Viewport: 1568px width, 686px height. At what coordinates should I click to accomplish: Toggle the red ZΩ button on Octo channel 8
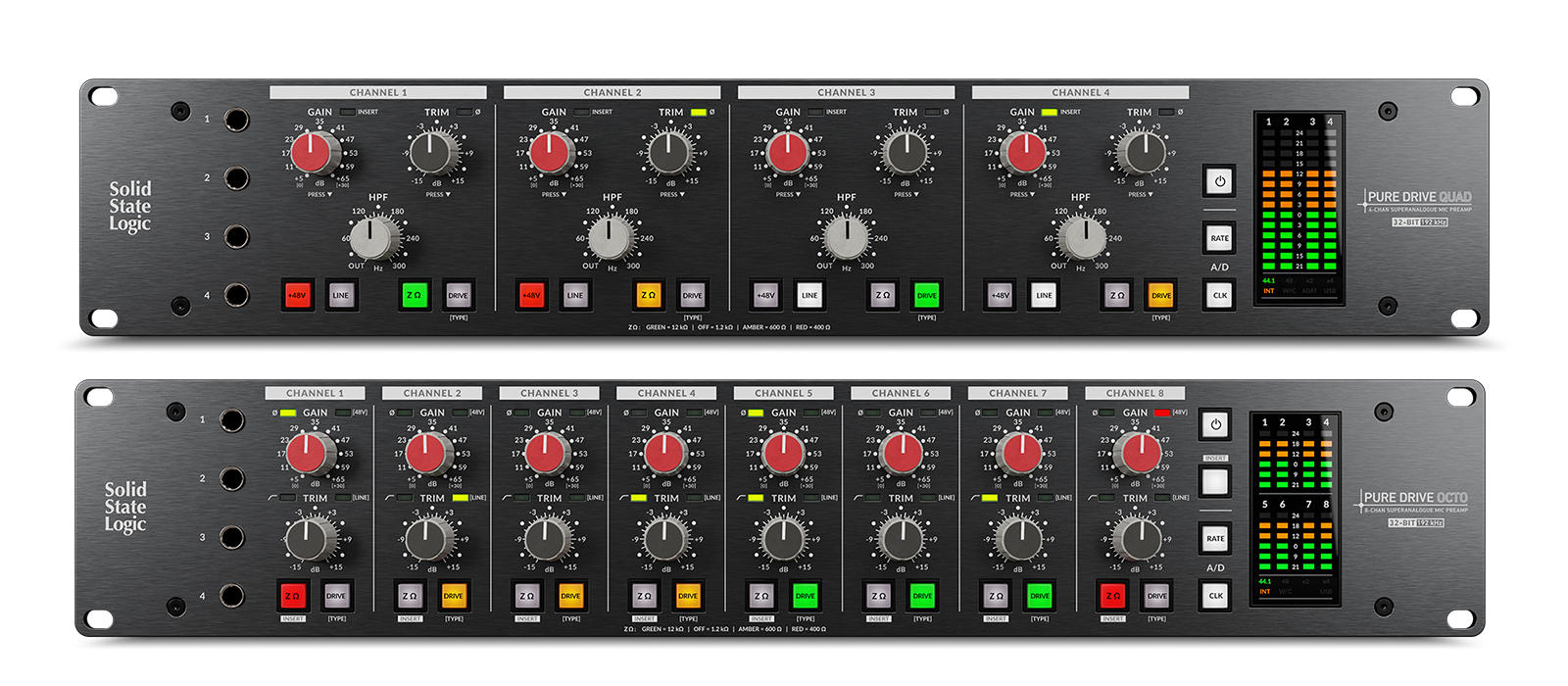pyautogui.click(x=1113, y=596)
